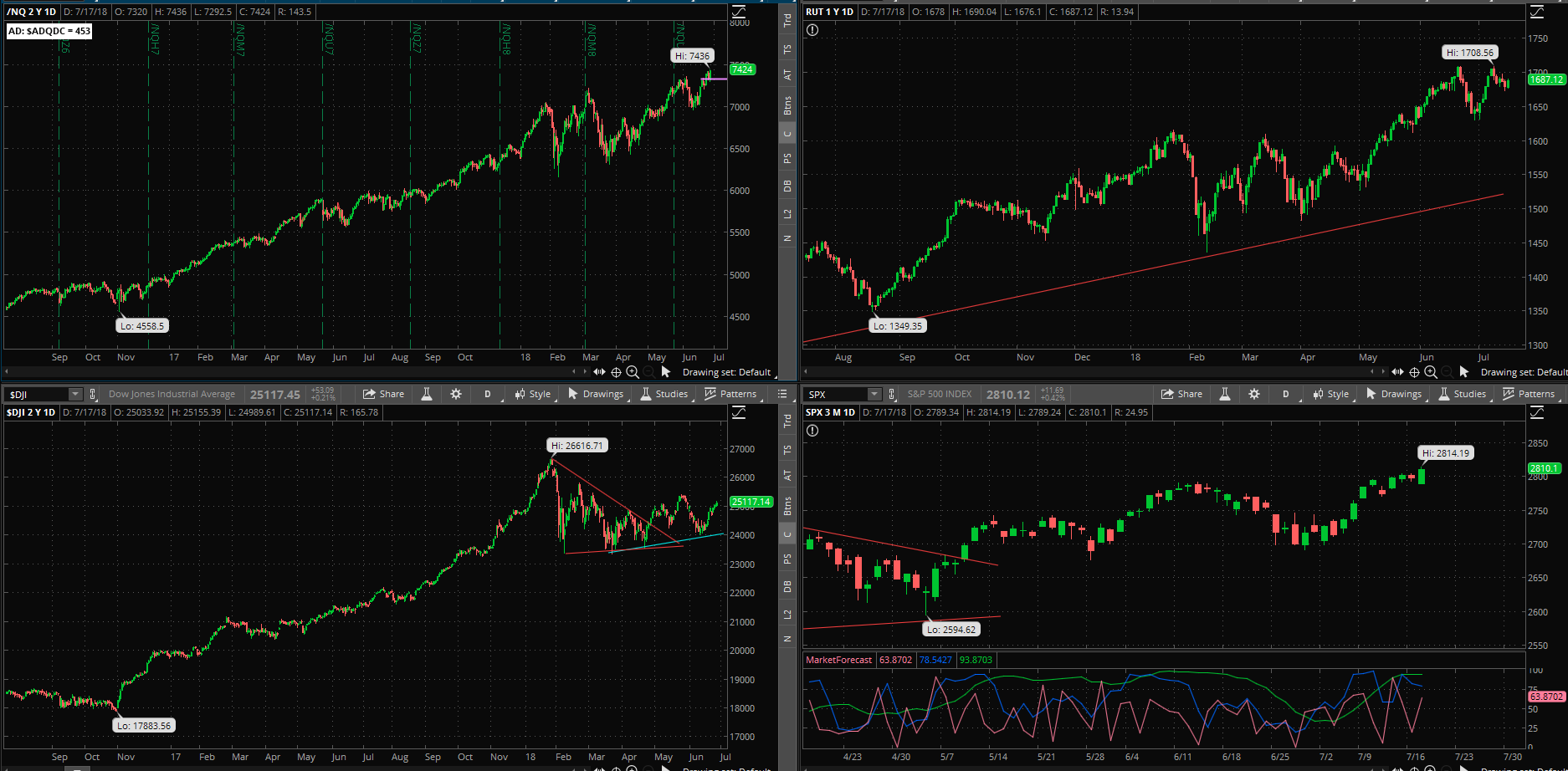Click the symbol link icon beside SPX
This screenshot has height=771, width=1568.
[892, 394]
